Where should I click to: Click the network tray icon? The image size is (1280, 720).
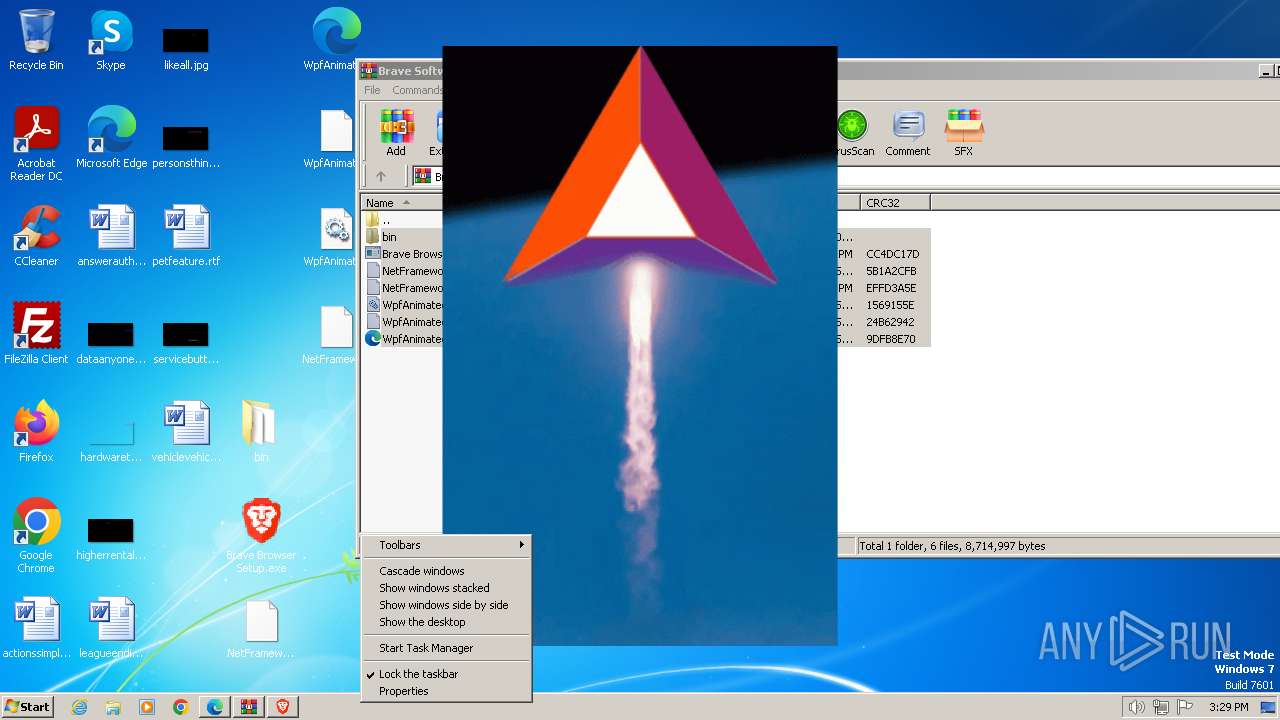click(x=1161, y=707)
